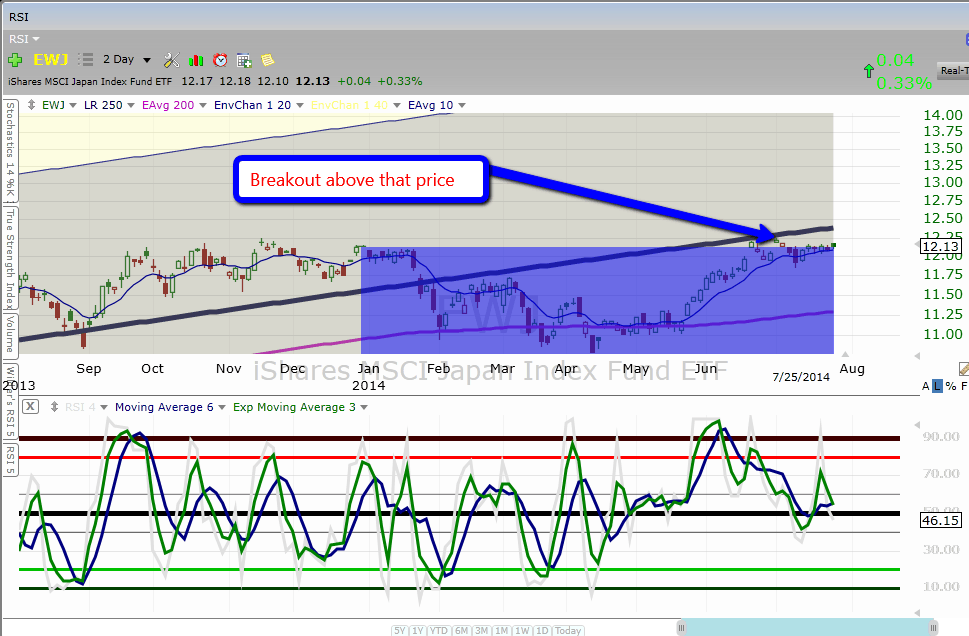Click the calendar add icon
Image resolution: width=969 pixels, height=636 pixels.
pyautogui.click(x=244, y=60)
